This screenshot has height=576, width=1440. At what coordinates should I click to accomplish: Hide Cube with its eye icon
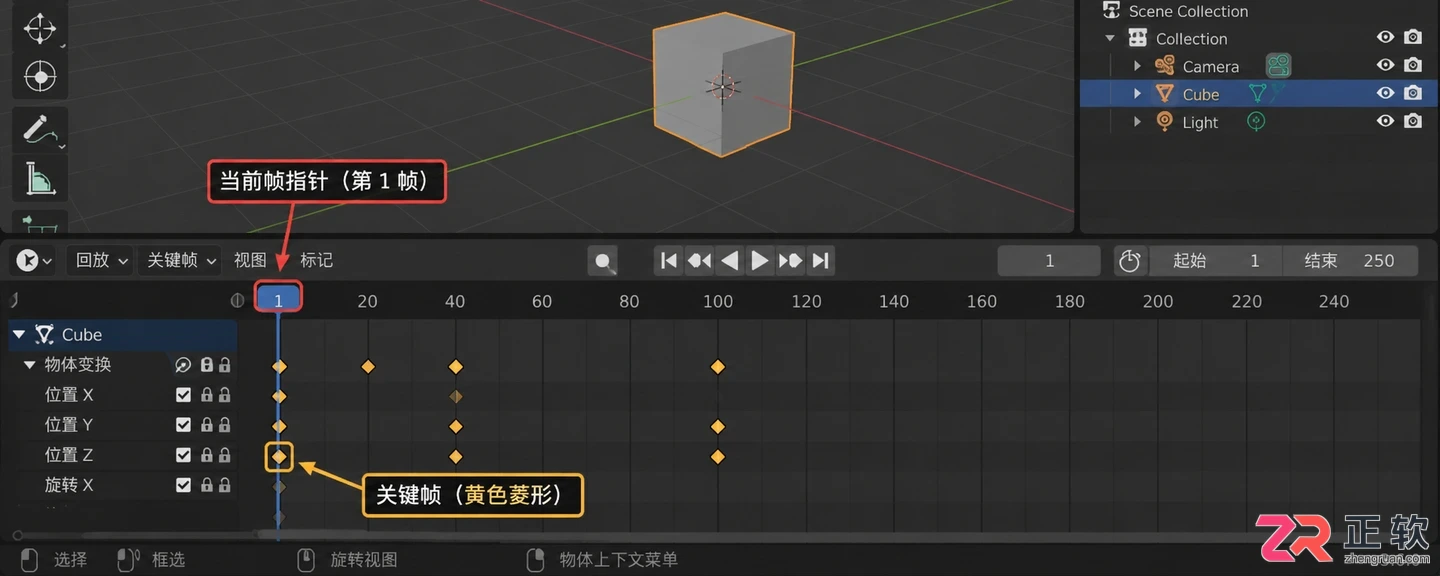1385,93
